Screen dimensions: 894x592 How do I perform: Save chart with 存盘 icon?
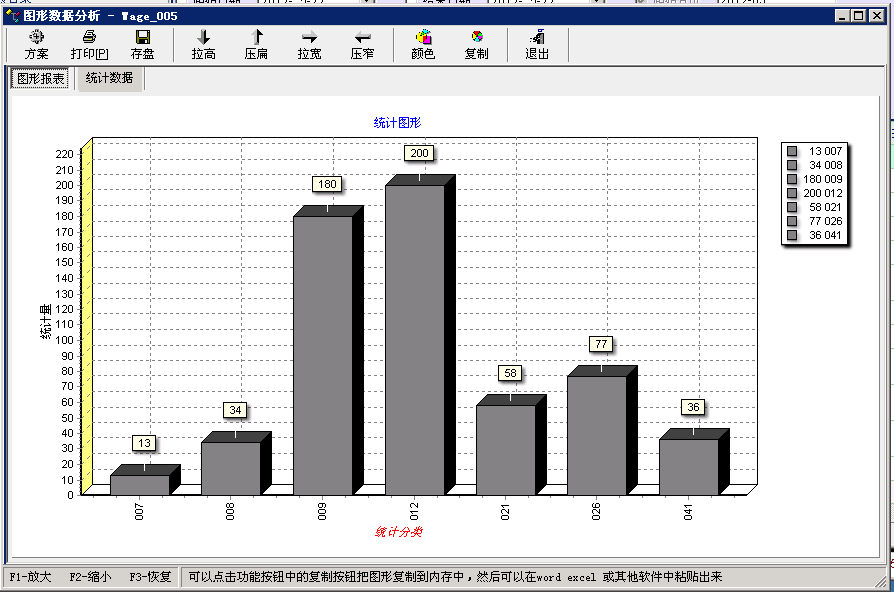tap(142, 44)
